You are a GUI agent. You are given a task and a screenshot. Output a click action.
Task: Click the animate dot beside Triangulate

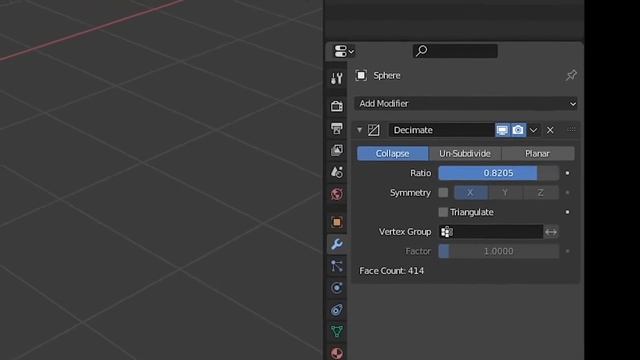(567, 212)
